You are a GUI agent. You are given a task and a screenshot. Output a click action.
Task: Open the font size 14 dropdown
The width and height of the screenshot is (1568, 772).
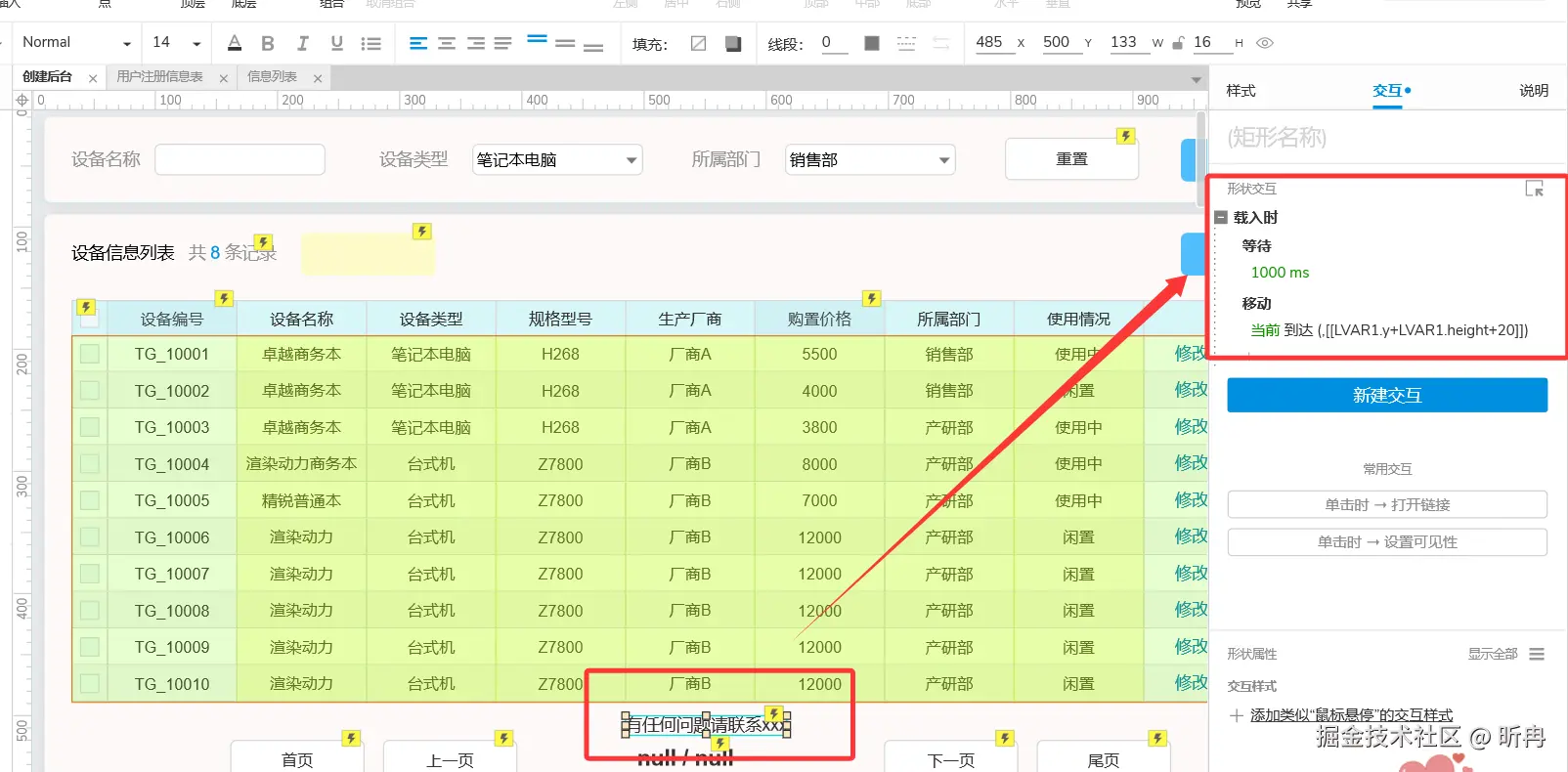click(x=176, y=43)
